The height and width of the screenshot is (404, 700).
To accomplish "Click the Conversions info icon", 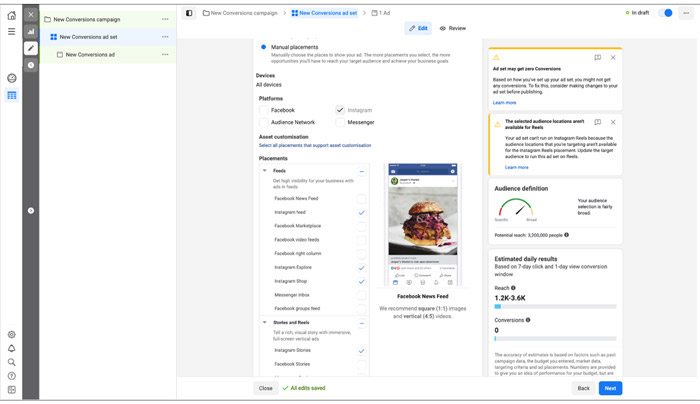I will point(528,320).
